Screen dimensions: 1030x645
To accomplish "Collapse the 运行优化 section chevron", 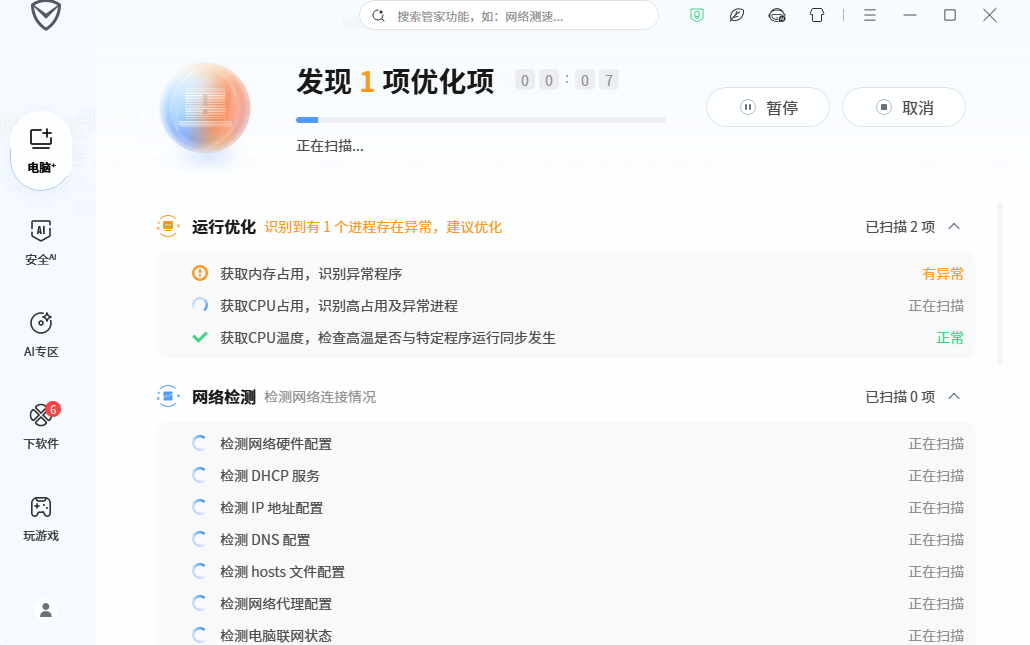I will [954, 227].
